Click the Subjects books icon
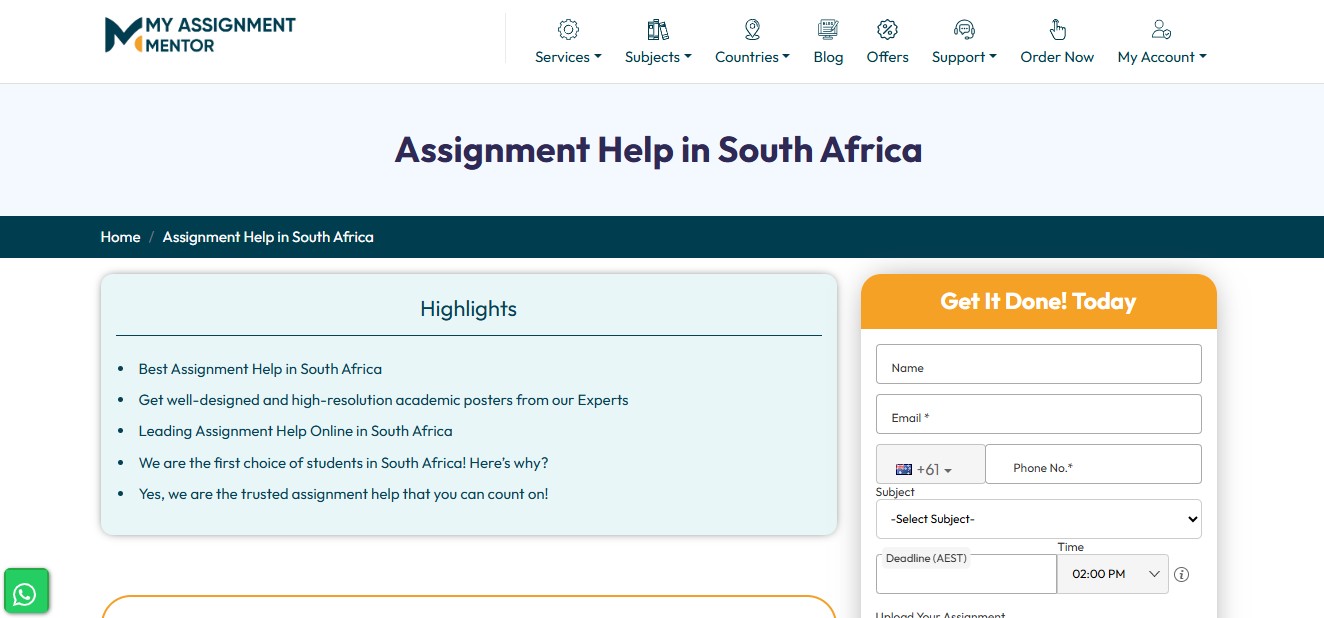1324x618 pixels. [658, 29]
